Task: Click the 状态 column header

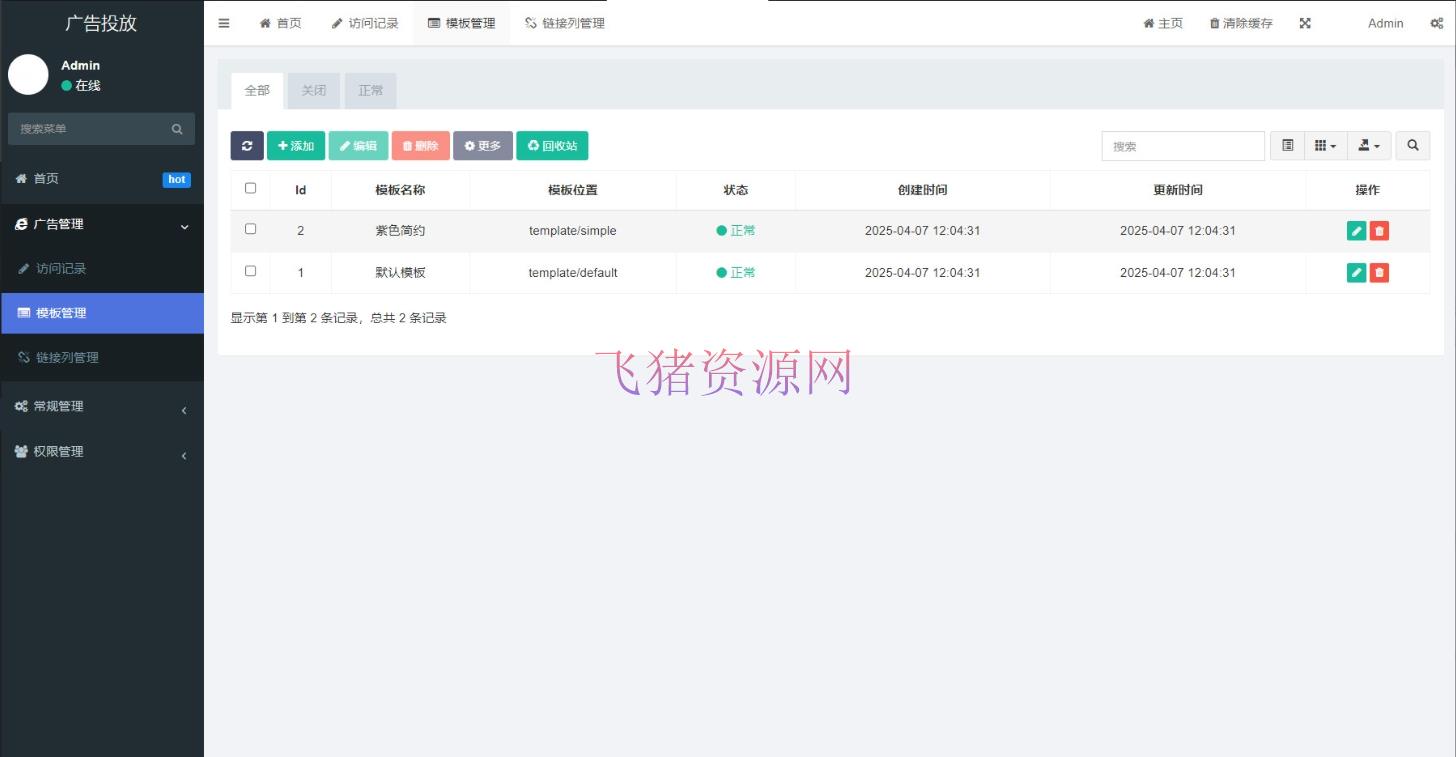Action: point(735,190)
